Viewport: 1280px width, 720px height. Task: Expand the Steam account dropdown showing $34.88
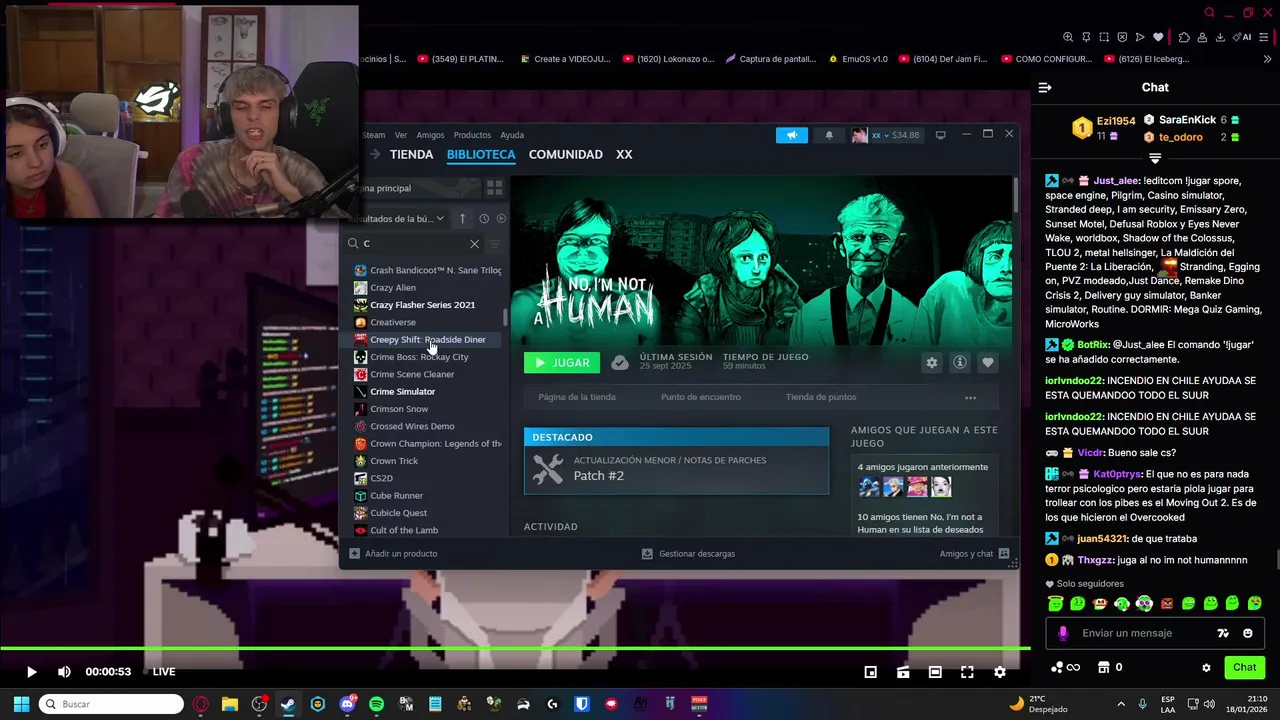886,135
